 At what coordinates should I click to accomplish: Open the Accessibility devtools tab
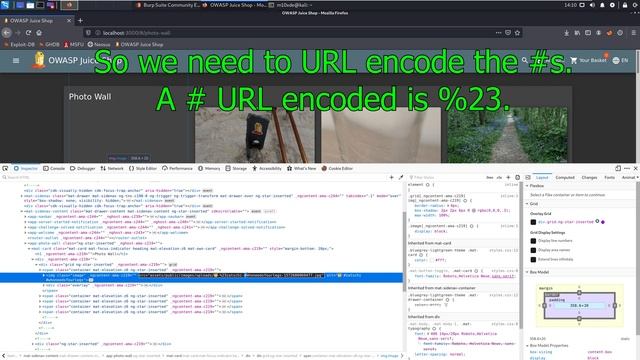[267, 168]
